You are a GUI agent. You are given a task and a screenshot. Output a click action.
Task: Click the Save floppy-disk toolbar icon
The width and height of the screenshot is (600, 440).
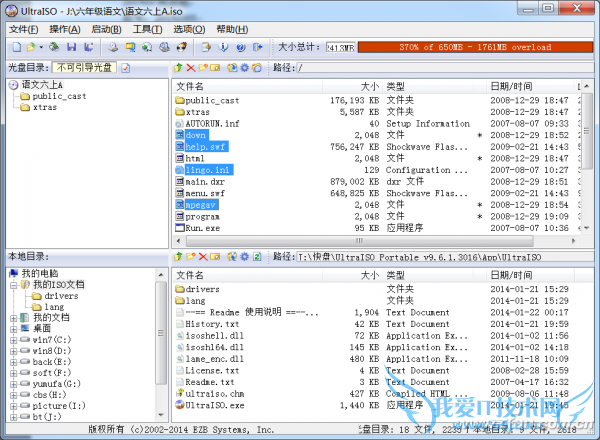(x=72, y=47)
